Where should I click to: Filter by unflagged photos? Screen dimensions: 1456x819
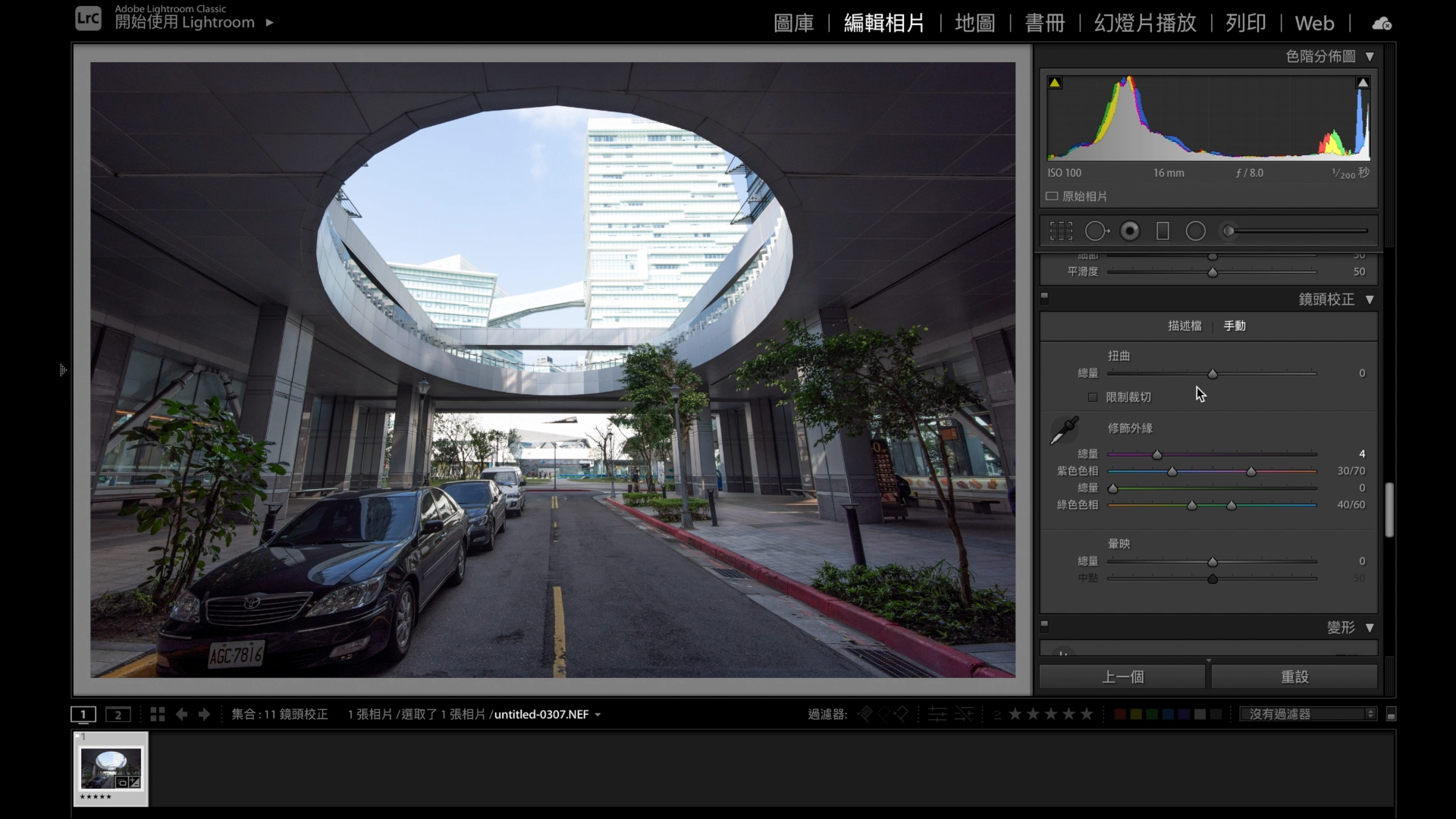[x=883, y=714]
